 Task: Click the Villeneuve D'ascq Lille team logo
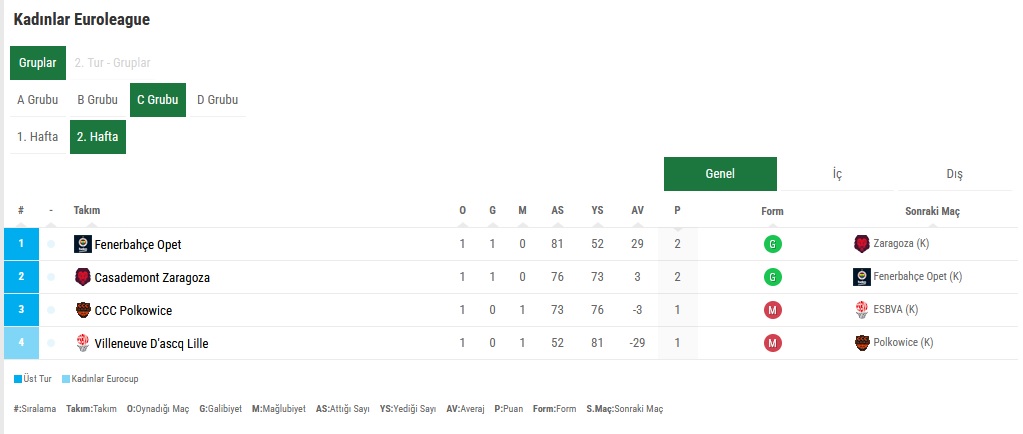83,343
